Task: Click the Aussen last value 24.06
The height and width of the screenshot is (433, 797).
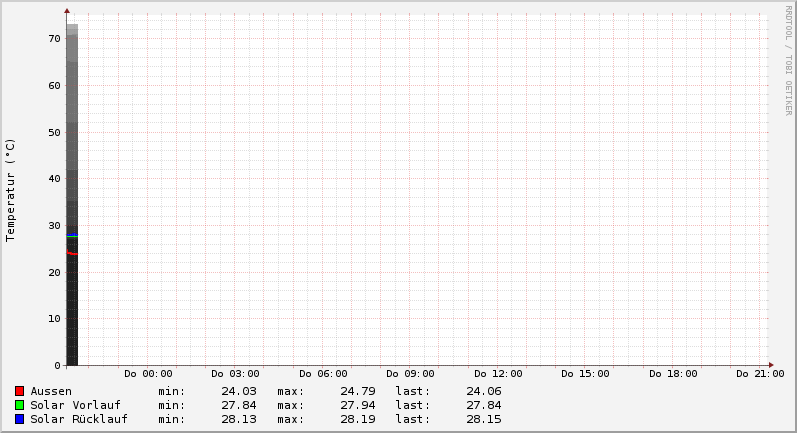Action: point(483,391)
